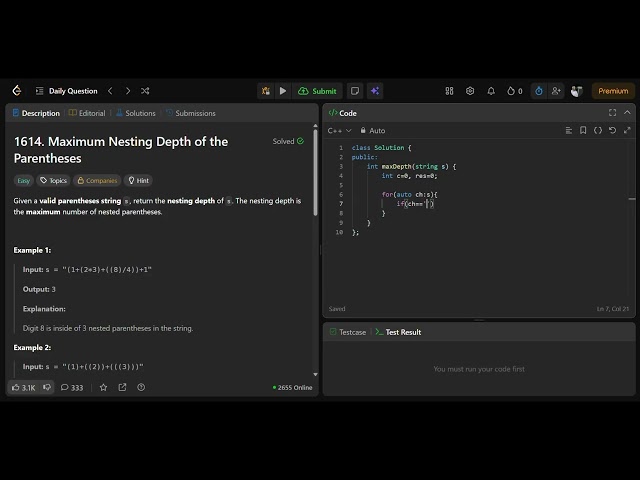Like the problem with thumbs up

click(x=23, y=387)
